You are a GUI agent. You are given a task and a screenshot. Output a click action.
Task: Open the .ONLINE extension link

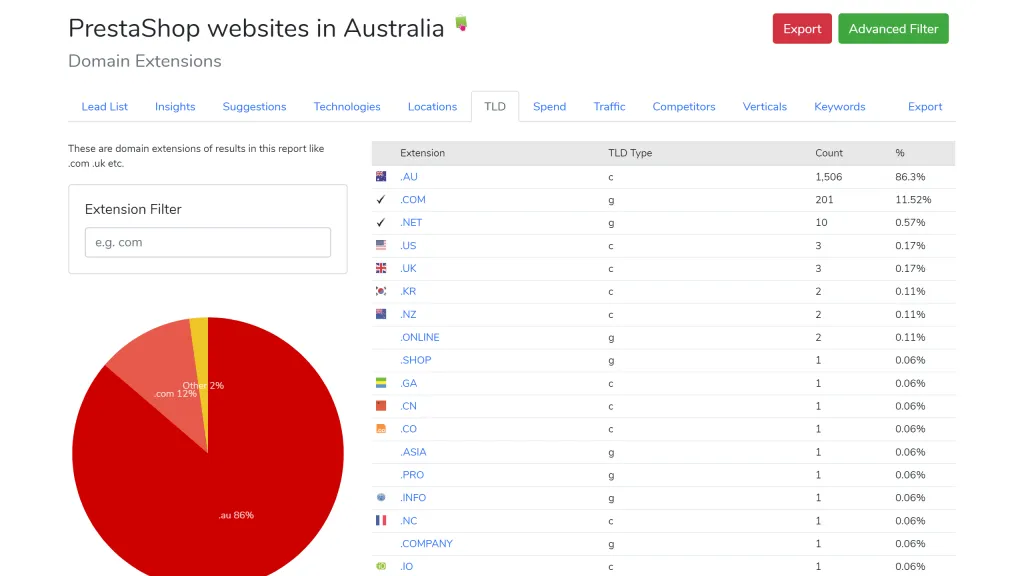click(x=420, y=337)
